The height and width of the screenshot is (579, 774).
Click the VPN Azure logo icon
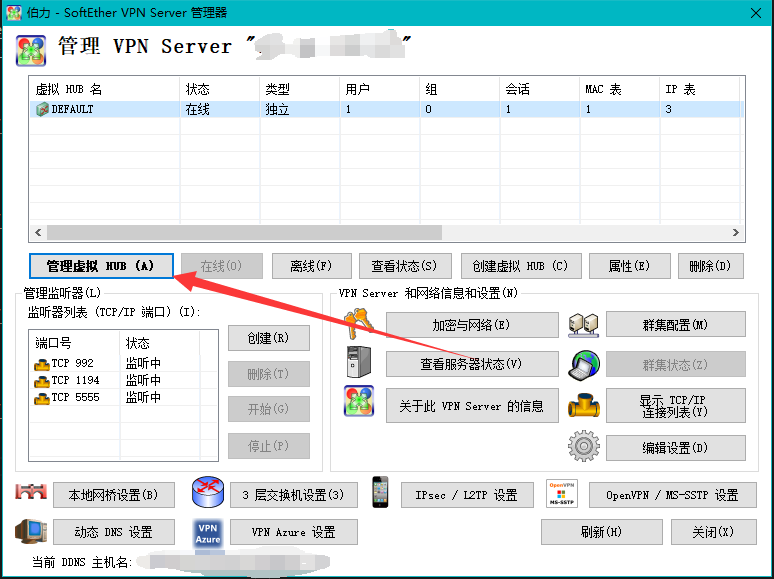tap(208, 534)
